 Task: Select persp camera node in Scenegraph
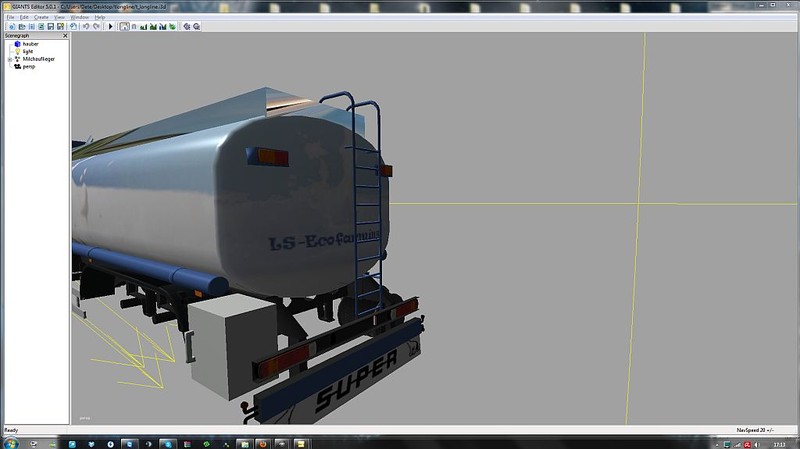coord(29,67)
